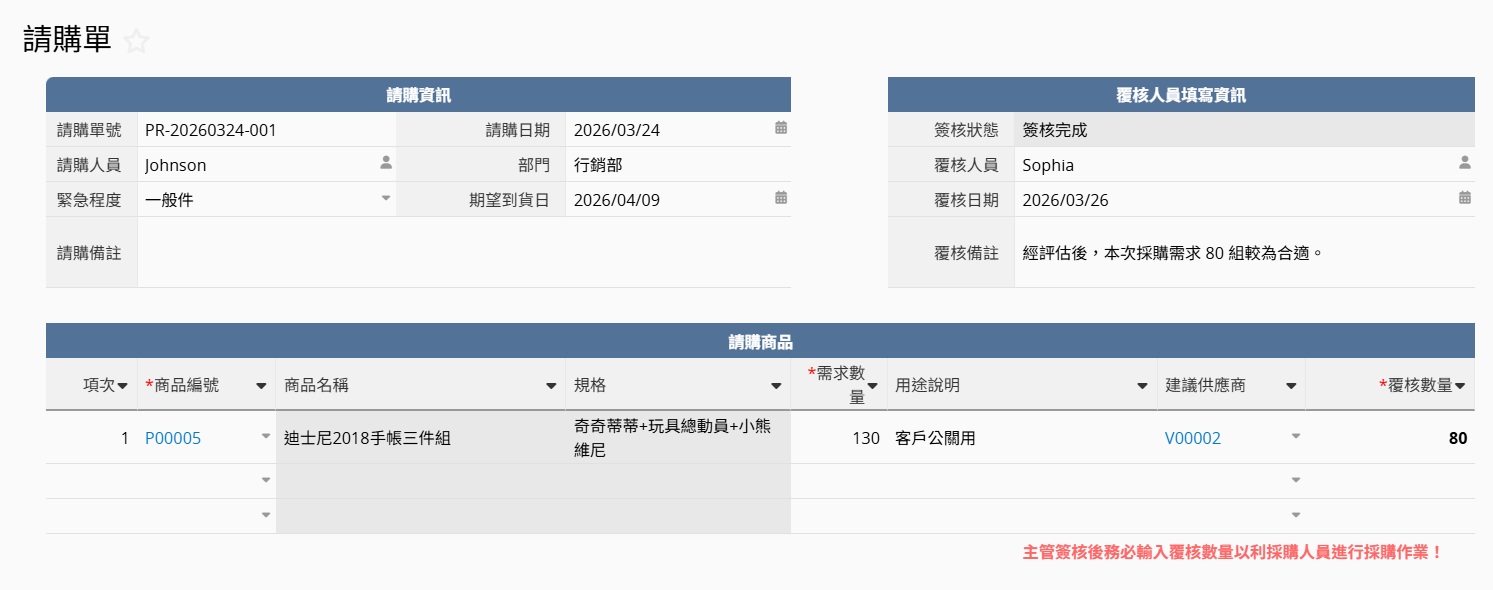This screenshot has height=590, width=1493.
Task: Expand supplier dropdown in first row
Action: point(1296,436)
